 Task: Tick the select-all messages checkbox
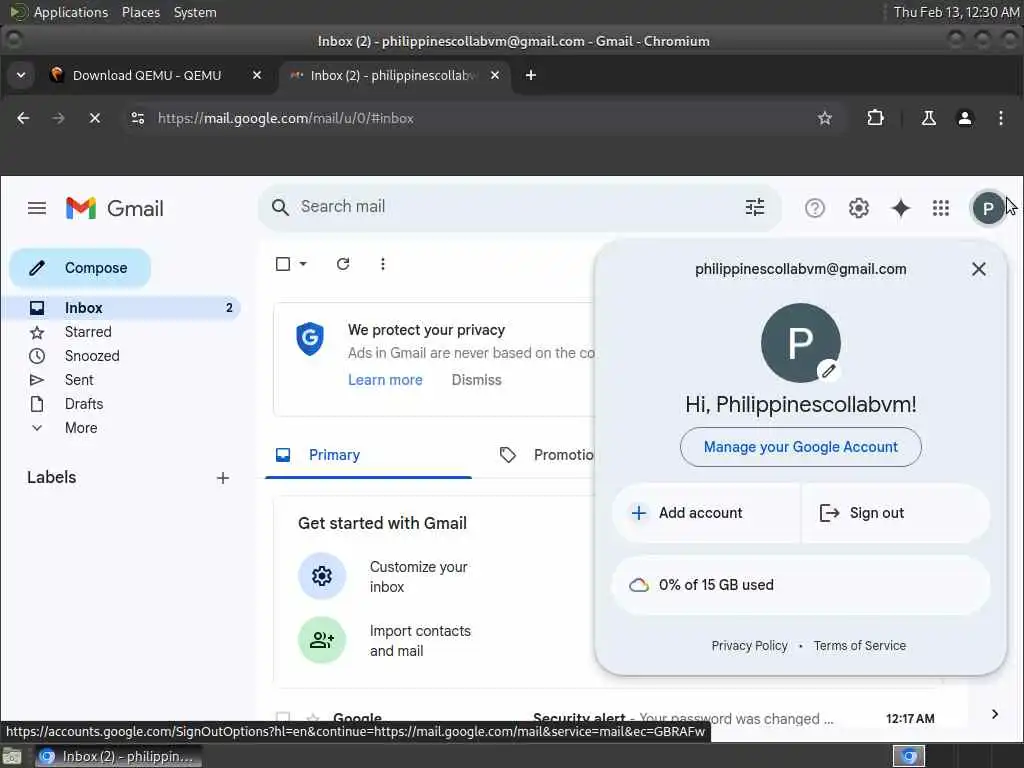[283, 264]
